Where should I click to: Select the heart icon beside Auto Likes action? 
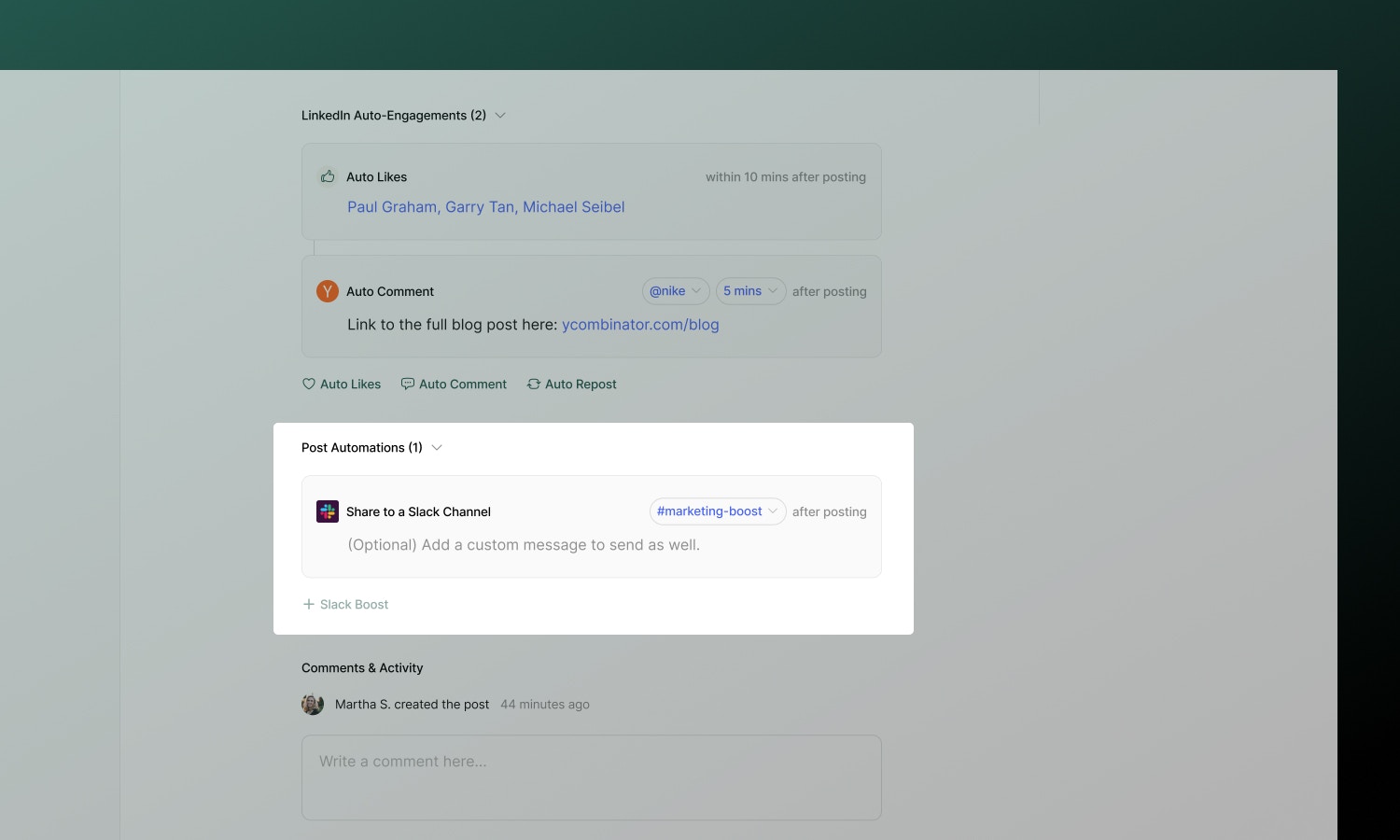(309, 384)
